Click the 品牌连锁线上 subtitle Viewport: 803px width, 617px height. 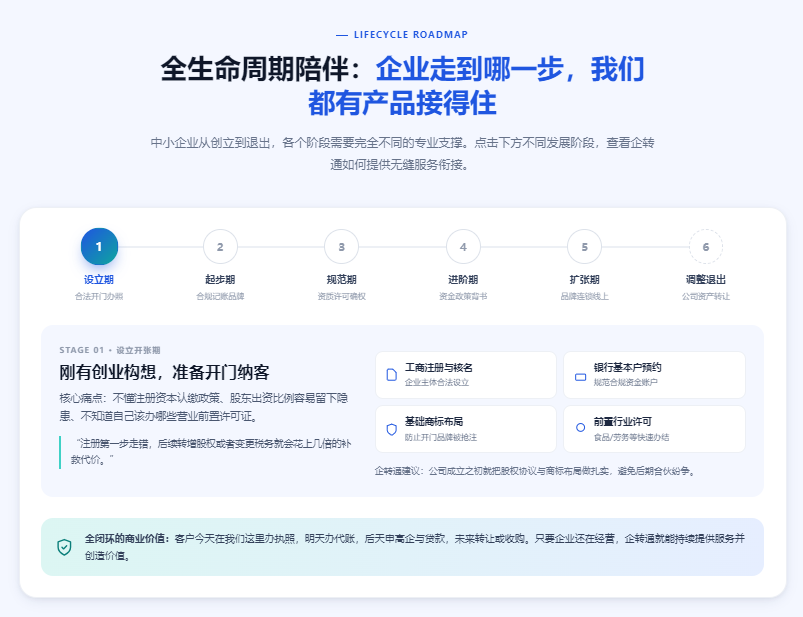(584, 296)
